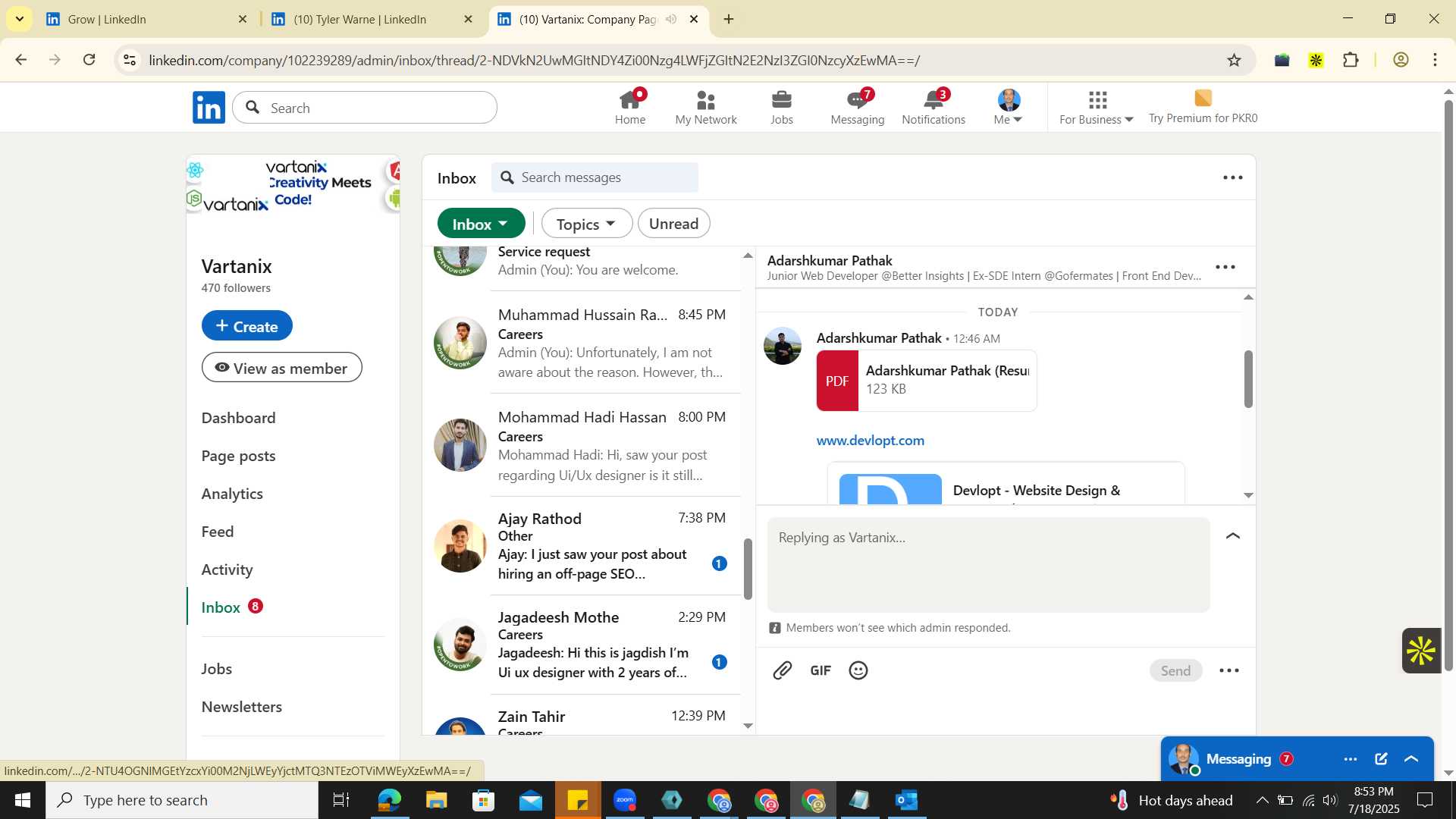Compose new message from Messaging overlay
The height and width of the screenshot is (819, 1456).
point(1381,759)
